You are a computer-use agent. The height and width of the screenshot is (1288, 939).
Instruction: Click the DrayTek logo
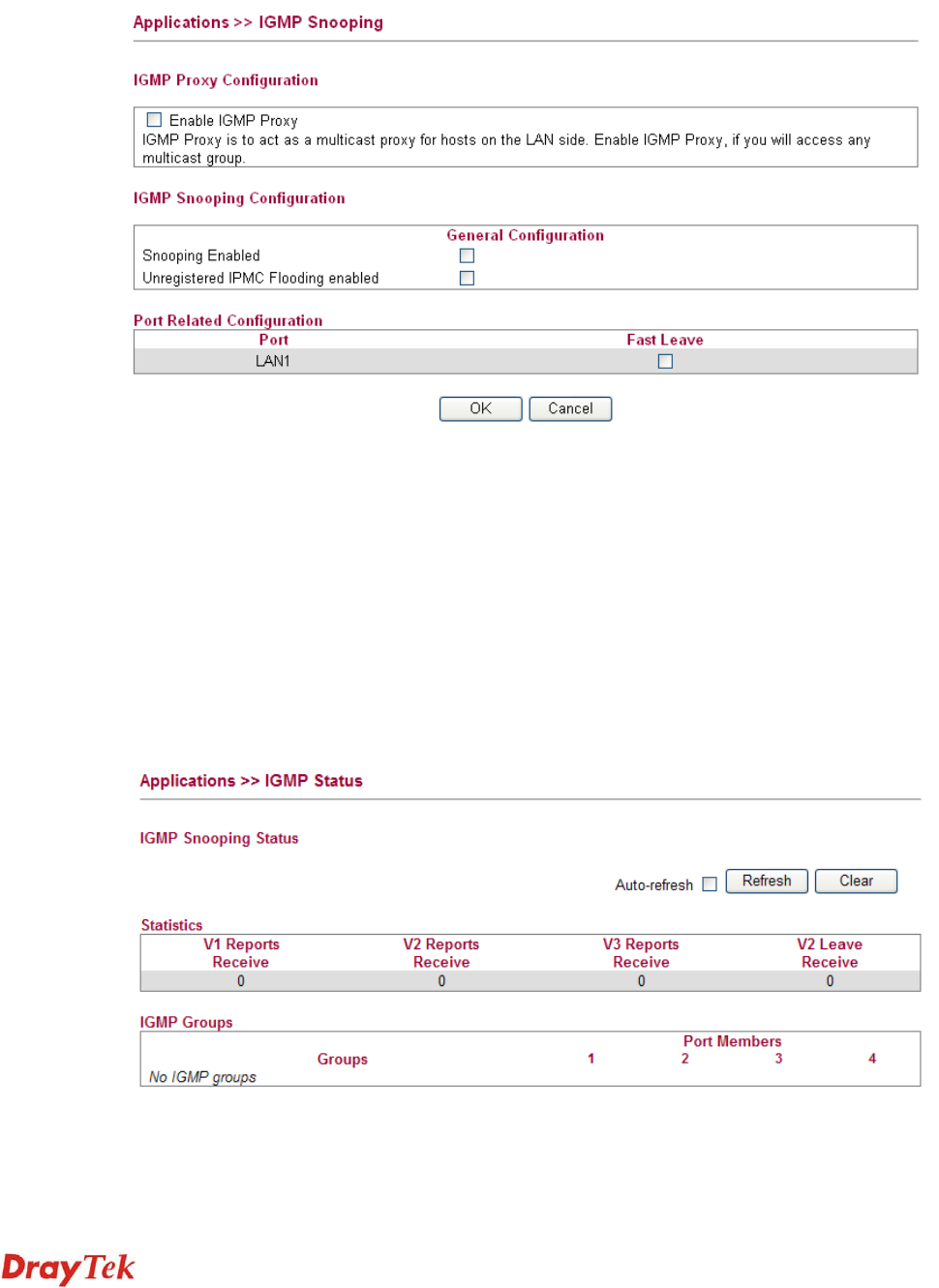(68, 1267)
